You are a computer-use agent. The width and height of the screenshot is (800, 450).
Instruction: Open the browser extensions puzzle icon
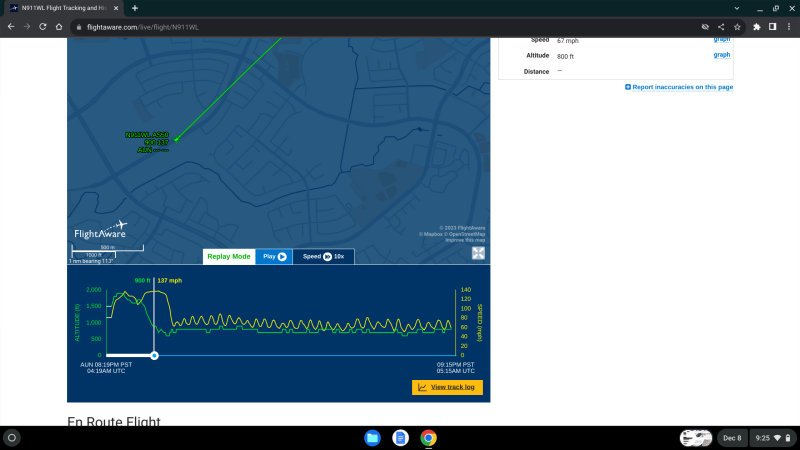[x=757, y=26]
